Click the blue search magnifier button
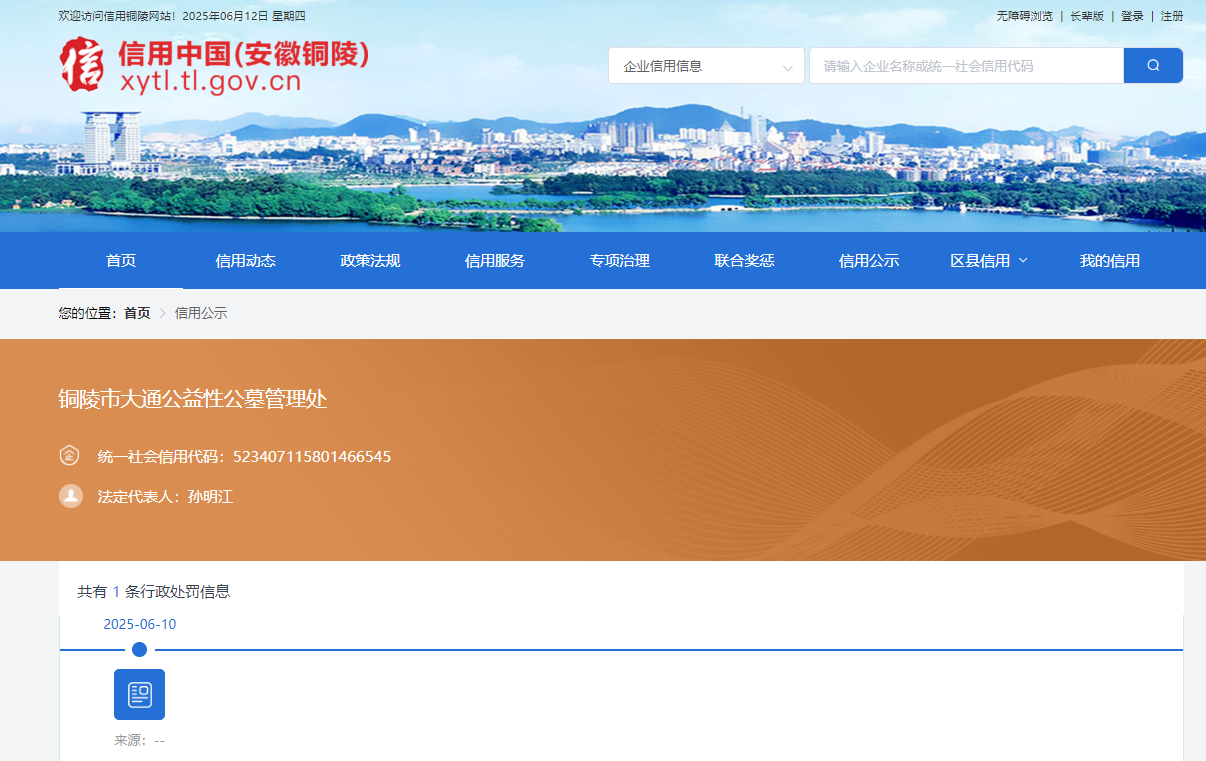The width and height of the screenshot is (1206, 761). (x=1153, y=66)
